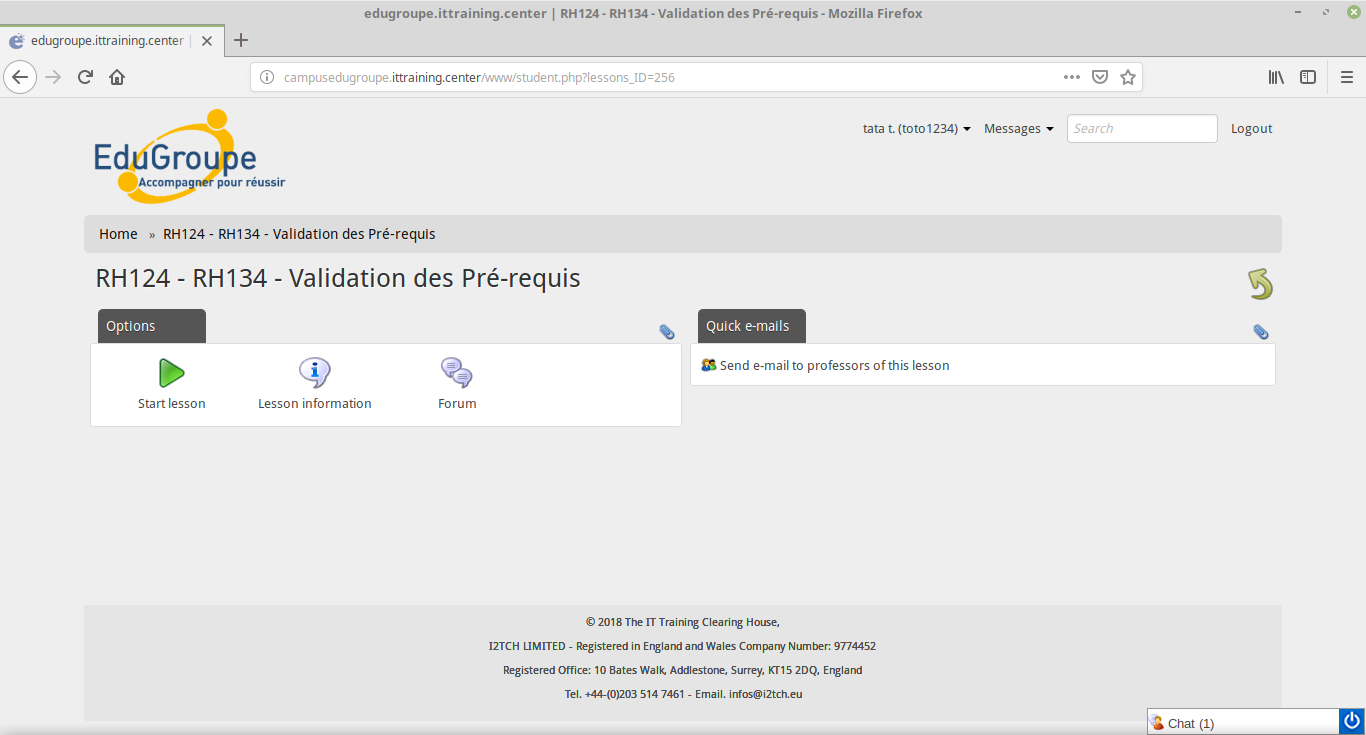
Task: Open the Firefox hamburger menu
Action: tap(1346, 77)
